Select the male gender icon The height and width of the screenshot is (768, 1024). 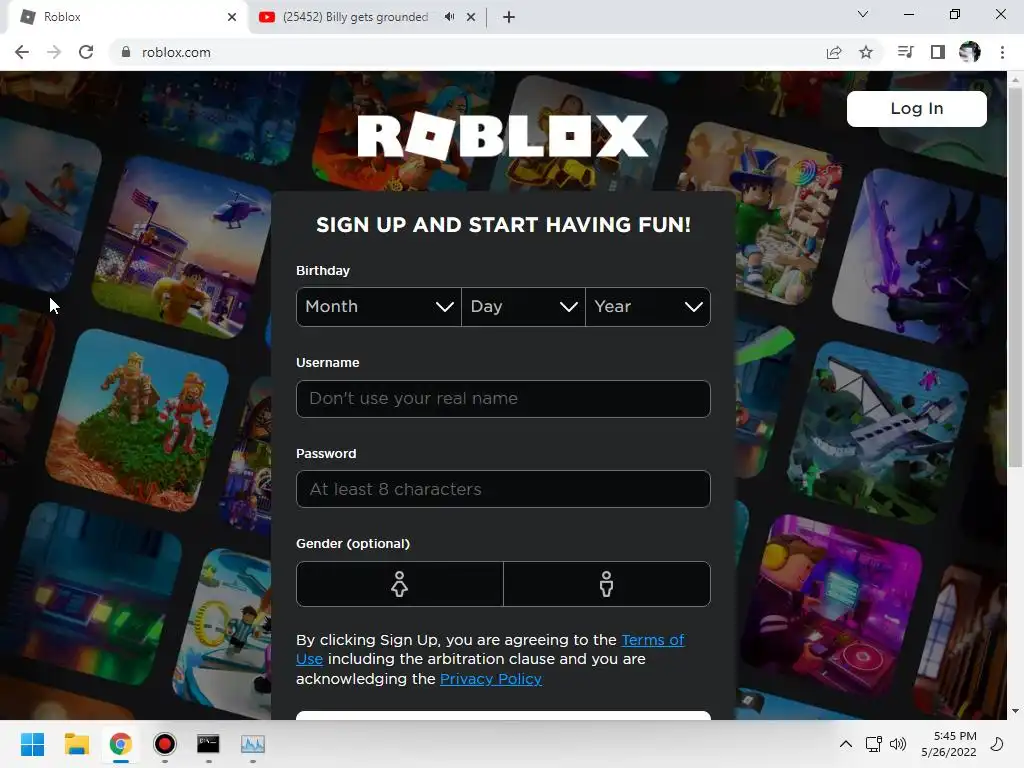[607, 584]
